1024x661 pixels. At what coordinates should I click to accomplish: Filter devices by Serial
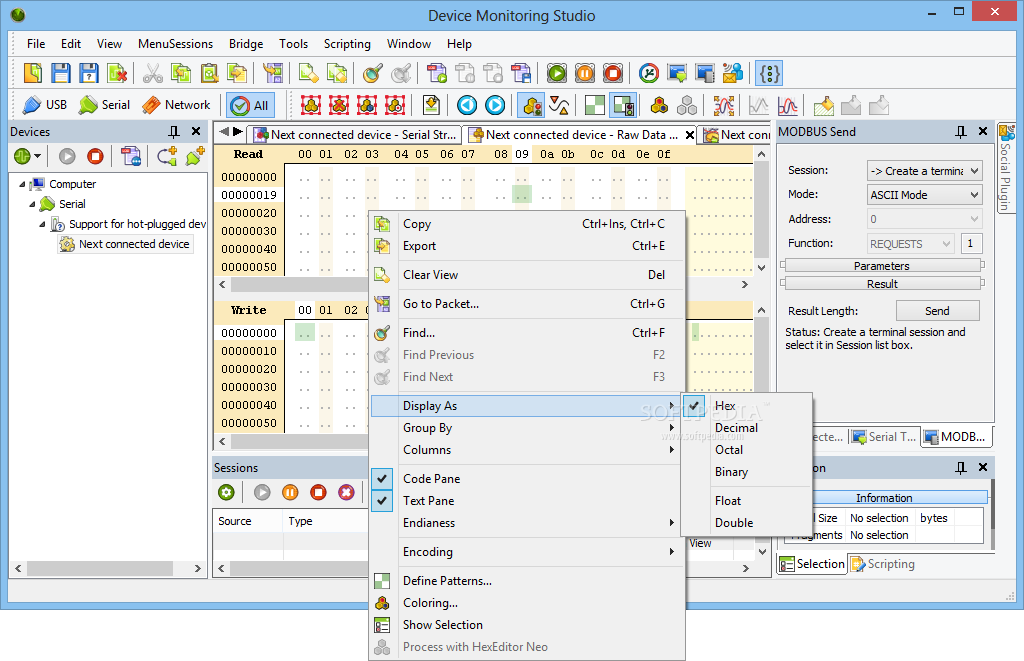pos(104,105)
